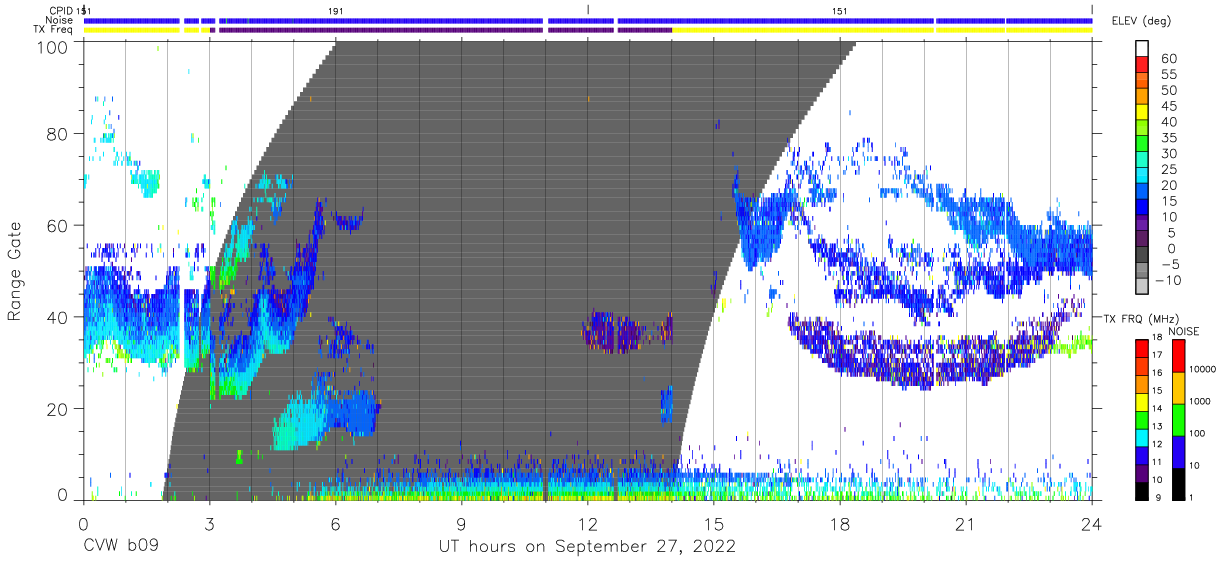The image size is (1228, 567).
Task: Click the '18' hour label on the time axis
Action: click(839, 525)
